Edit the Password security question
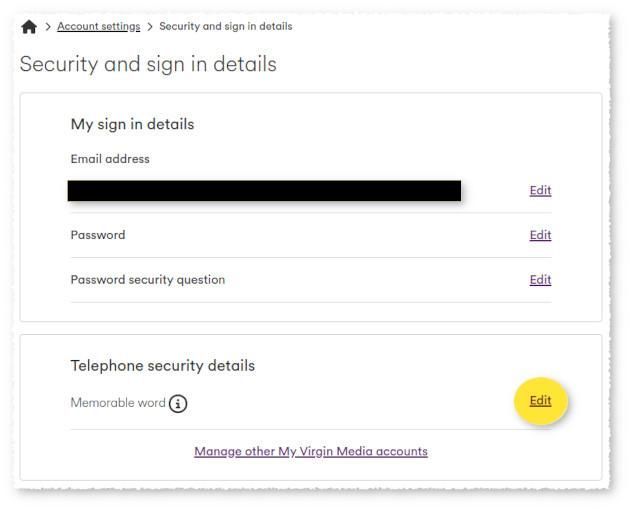Image resolution: width=630 pixels, height=509 pixels. coord(540,280)
